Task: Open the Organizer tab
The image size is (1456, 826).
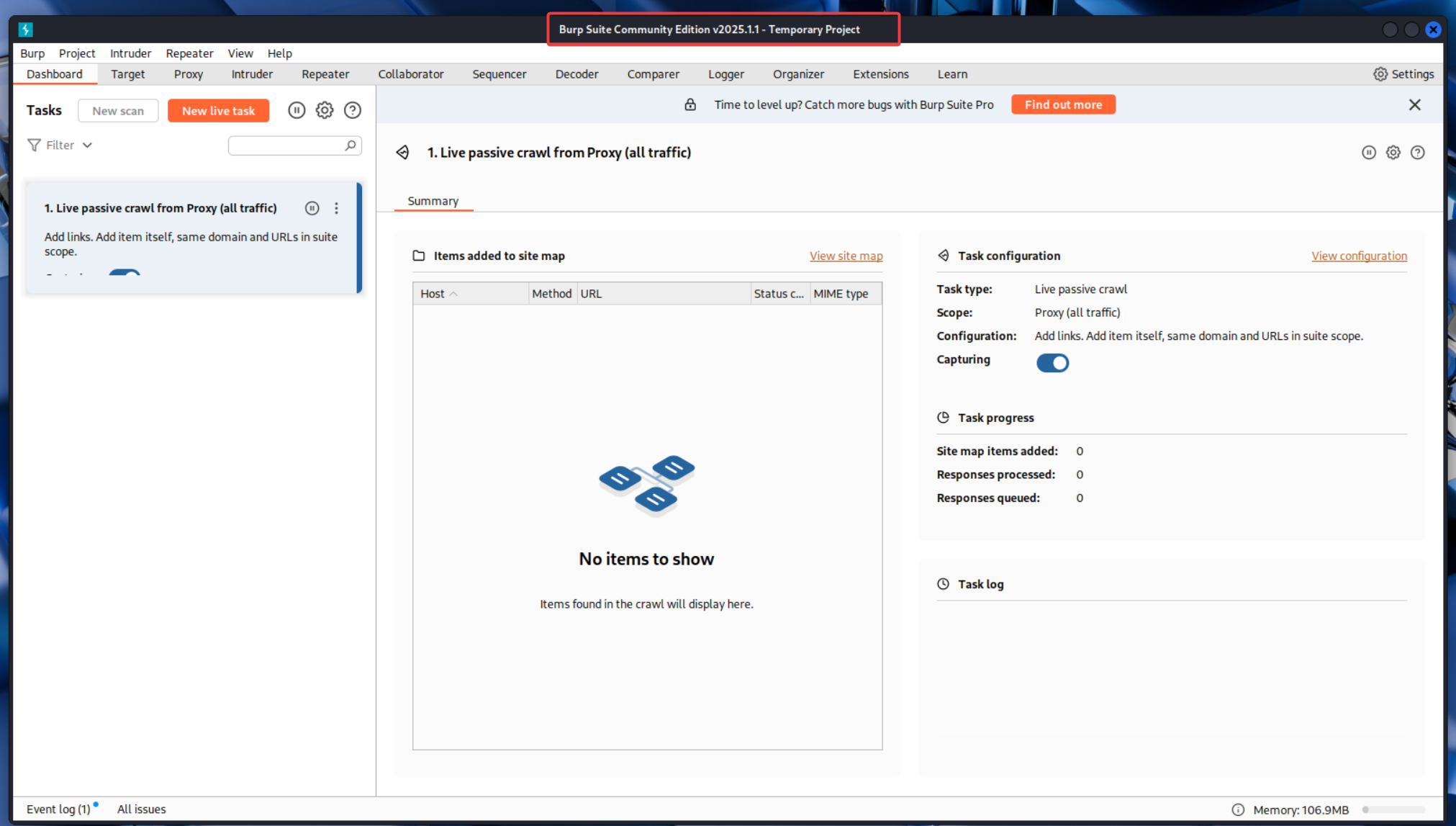Action: coord(798,74)
